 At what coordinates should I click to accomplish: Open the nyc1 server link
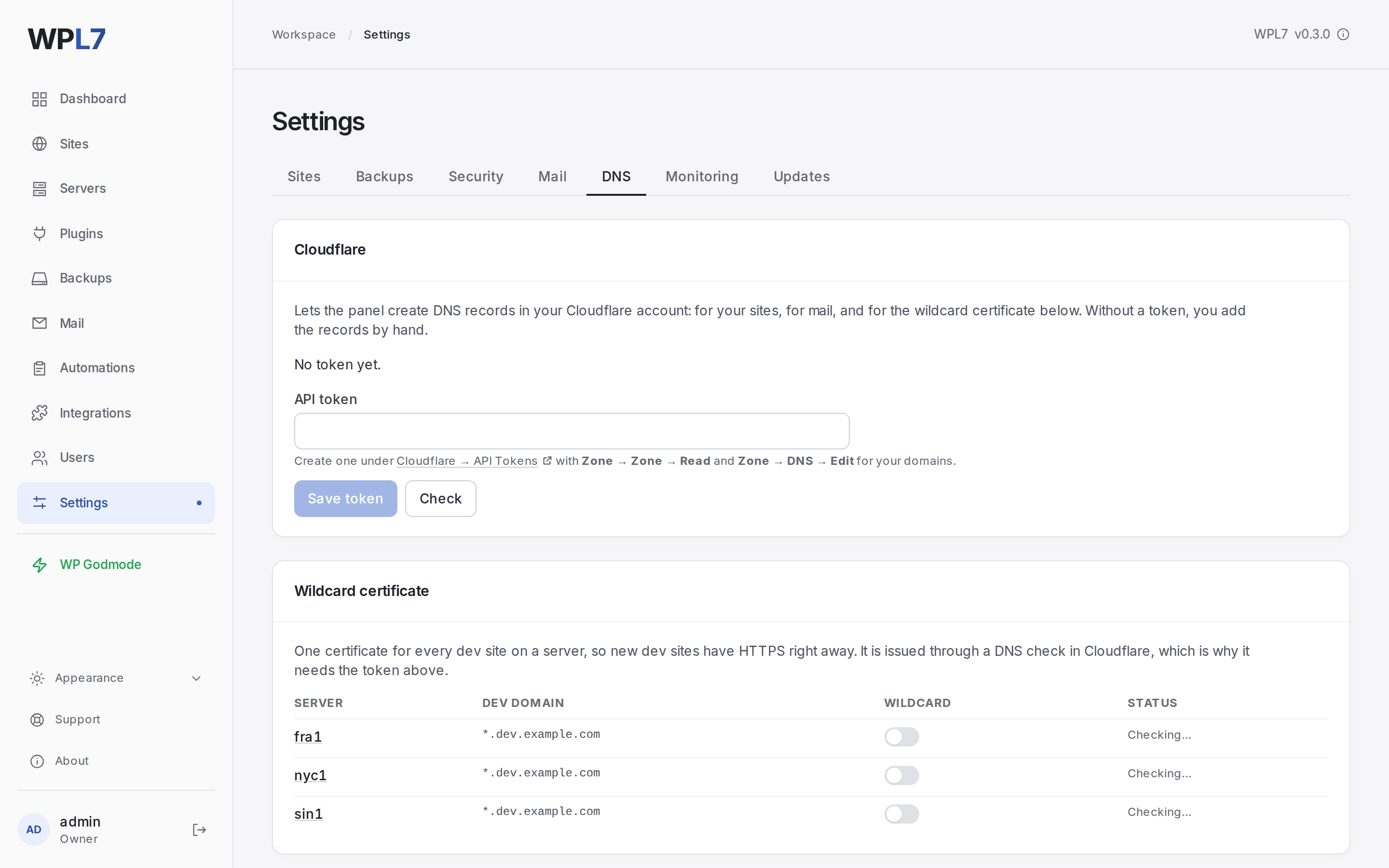(x=310, y=775)
